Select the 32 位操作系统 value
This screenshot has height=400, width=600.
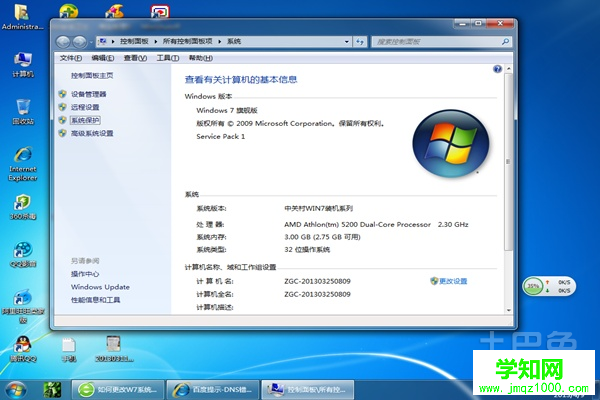click(x=307, y=250)
